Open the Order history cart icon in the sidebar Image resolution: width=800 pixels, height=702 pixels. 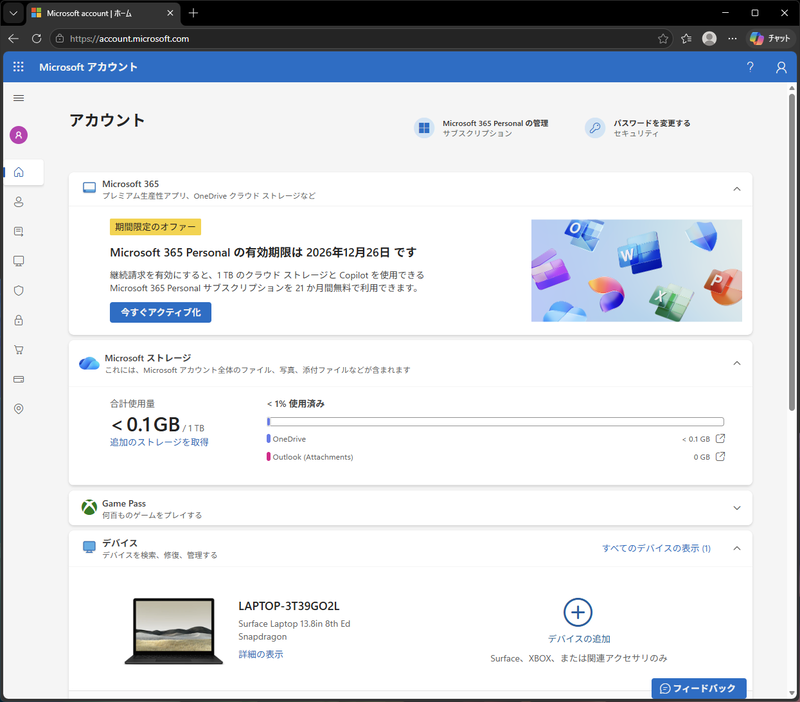[18, 350]
